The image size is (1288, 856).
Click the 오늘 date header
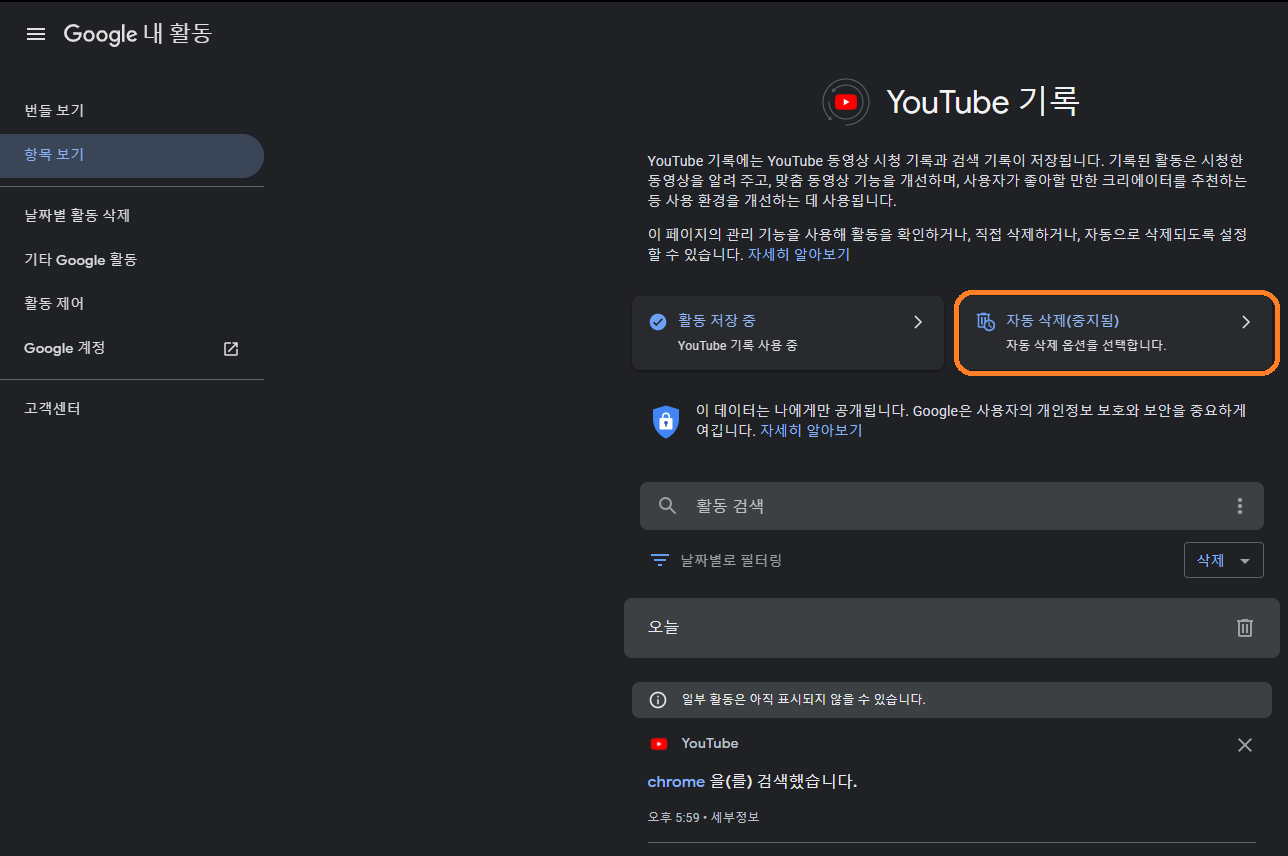coord(664,627)
